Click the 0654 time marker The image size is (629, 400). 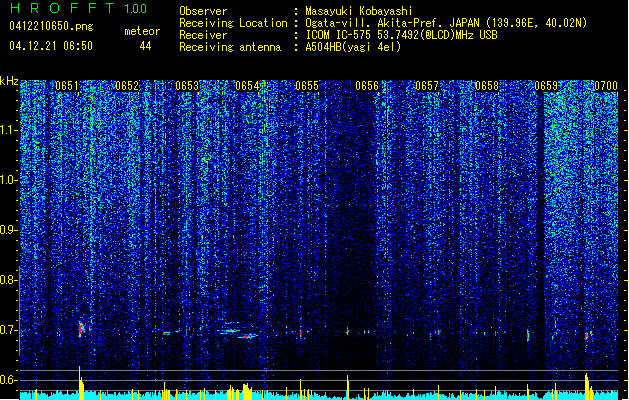(247, 86)
